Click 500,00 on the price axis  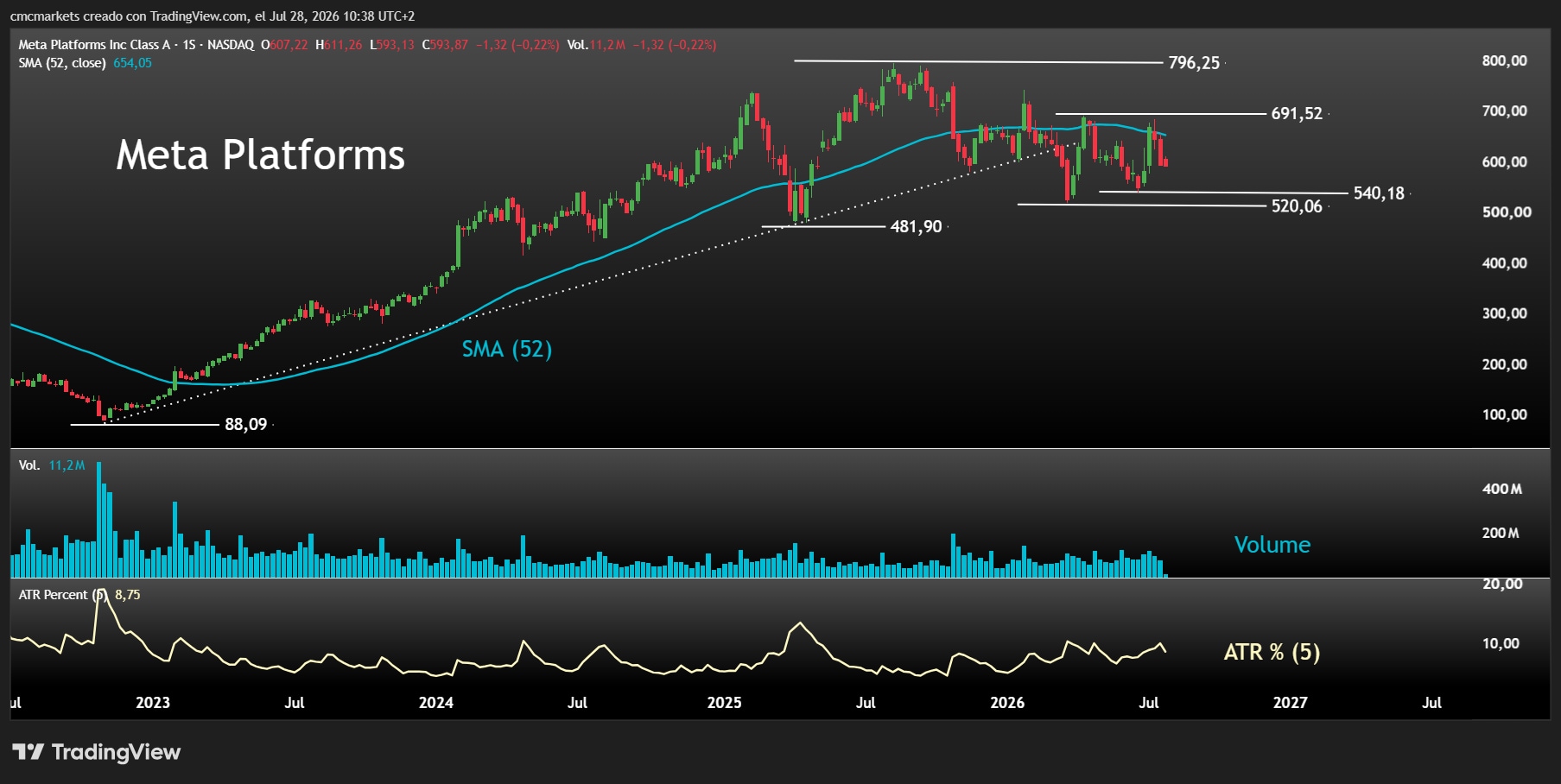point(1507,212)
